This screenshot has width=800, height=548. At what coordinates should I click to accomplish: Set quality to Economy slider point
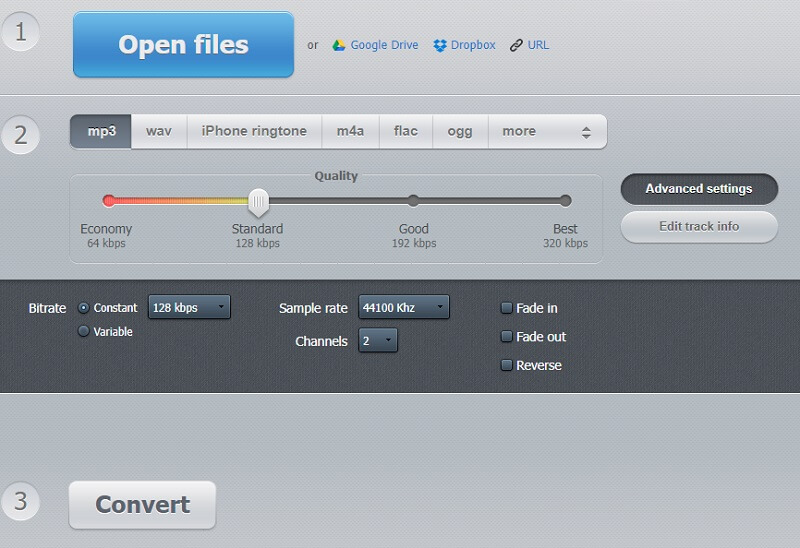pos(109,201)
